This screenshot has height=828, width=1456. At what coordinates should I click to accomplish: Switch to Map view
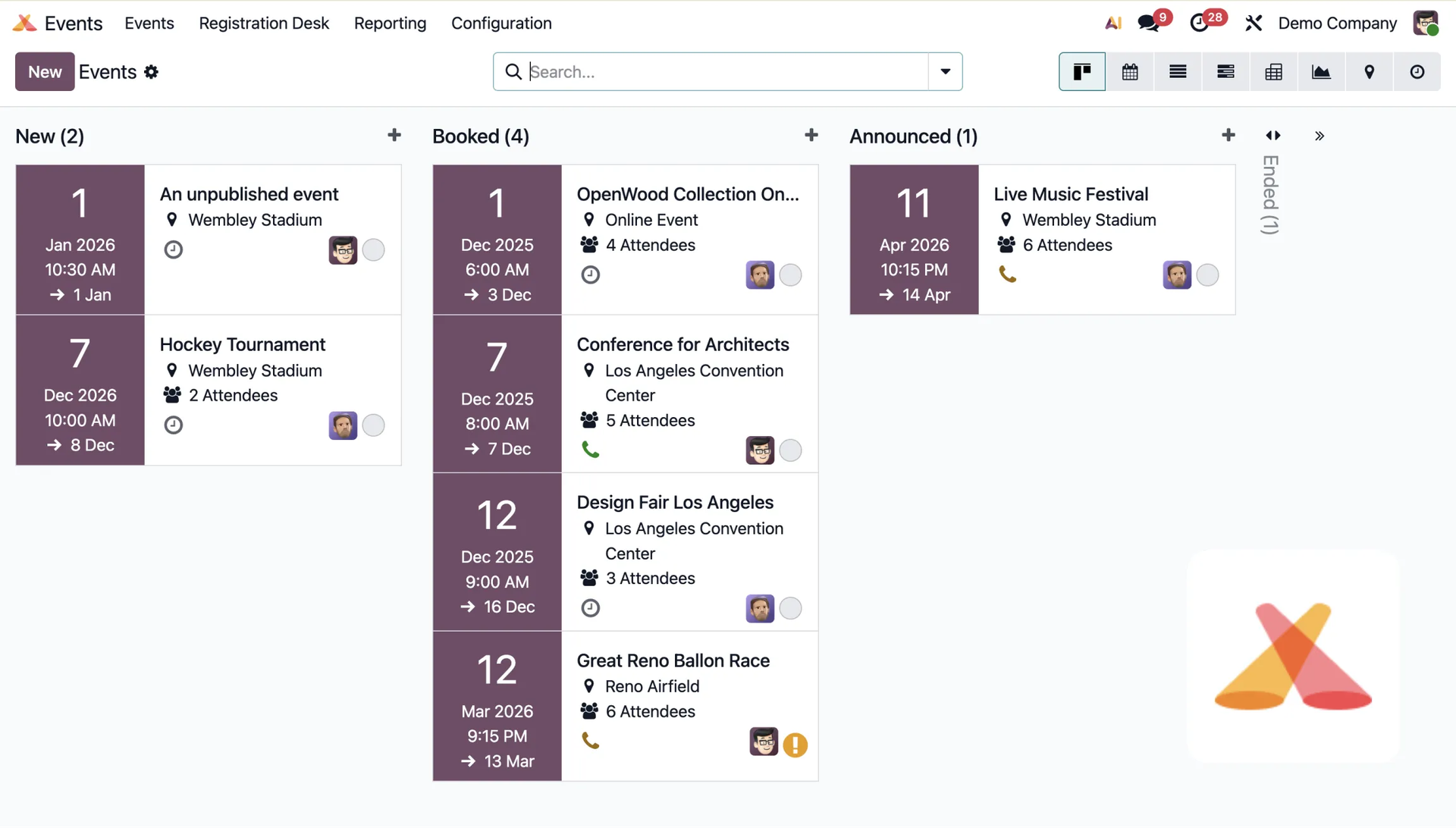(x=1370, y=72)
